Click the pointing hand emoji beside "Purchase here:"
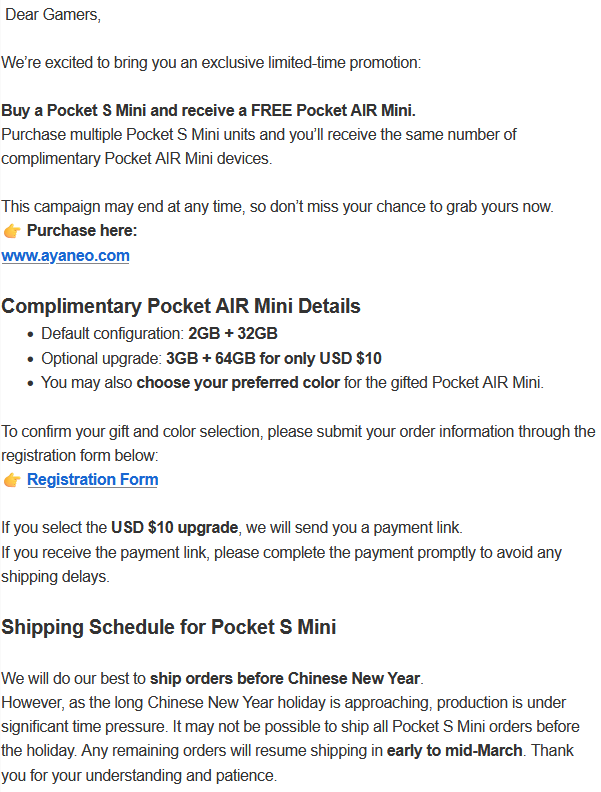 click(x=12, y=231)
